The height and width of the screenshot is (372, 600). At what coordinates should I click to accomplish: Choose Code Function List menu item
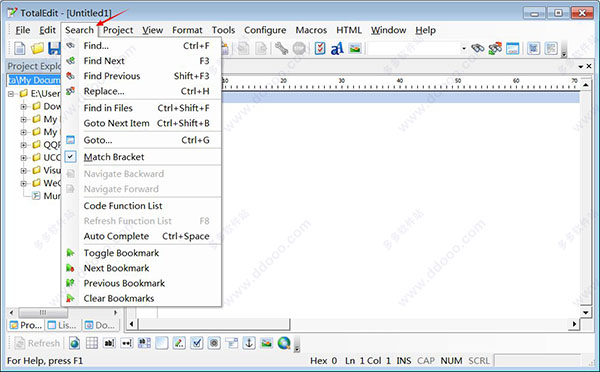tap(142, 206)
